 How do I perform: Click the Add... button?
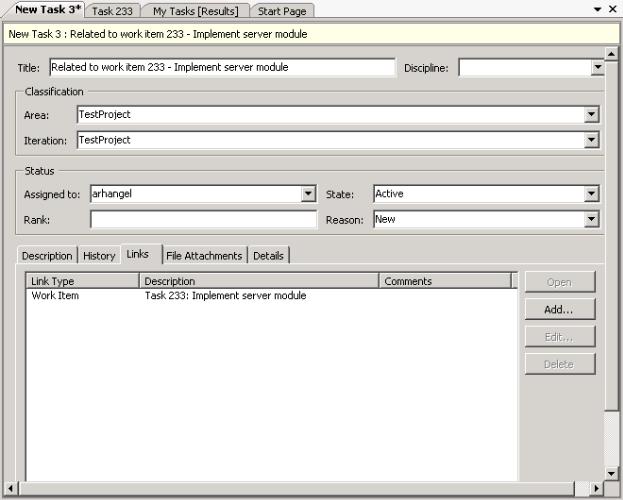559,309
